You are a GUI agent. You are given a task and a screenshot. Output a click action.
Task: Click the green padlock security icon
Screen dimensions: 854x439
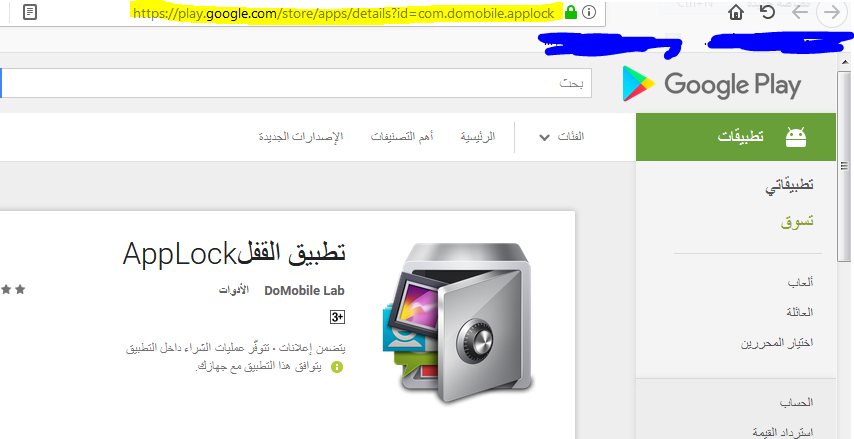pyautogui.click(x=570, y=13)
